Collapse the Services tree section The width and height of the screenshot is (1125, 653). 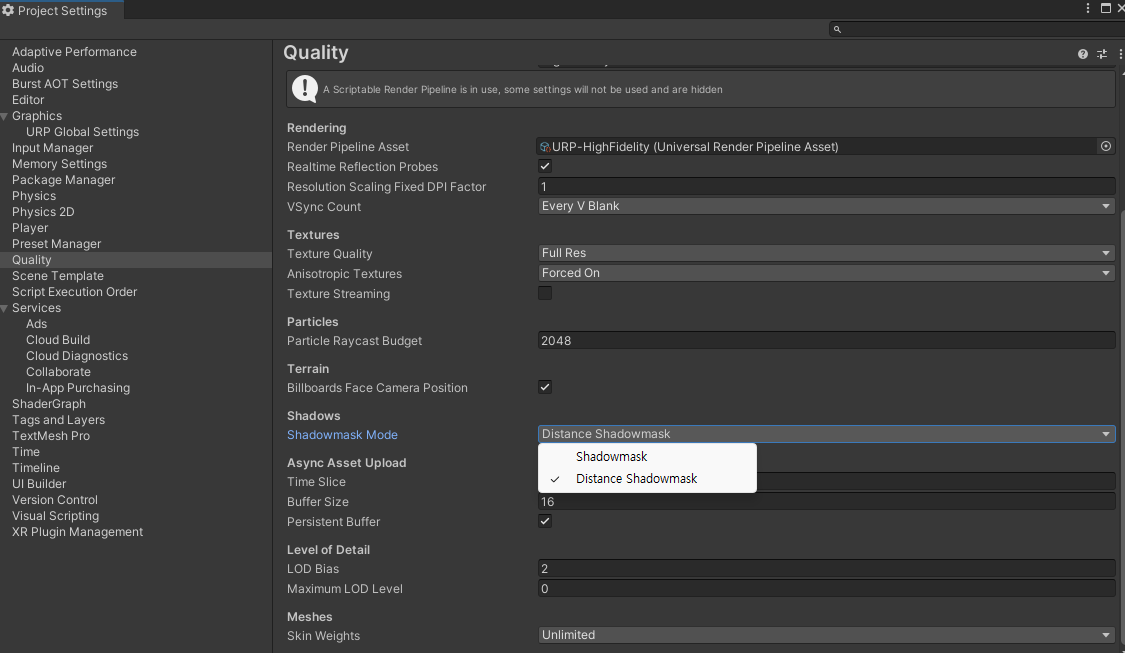(4, 308)
